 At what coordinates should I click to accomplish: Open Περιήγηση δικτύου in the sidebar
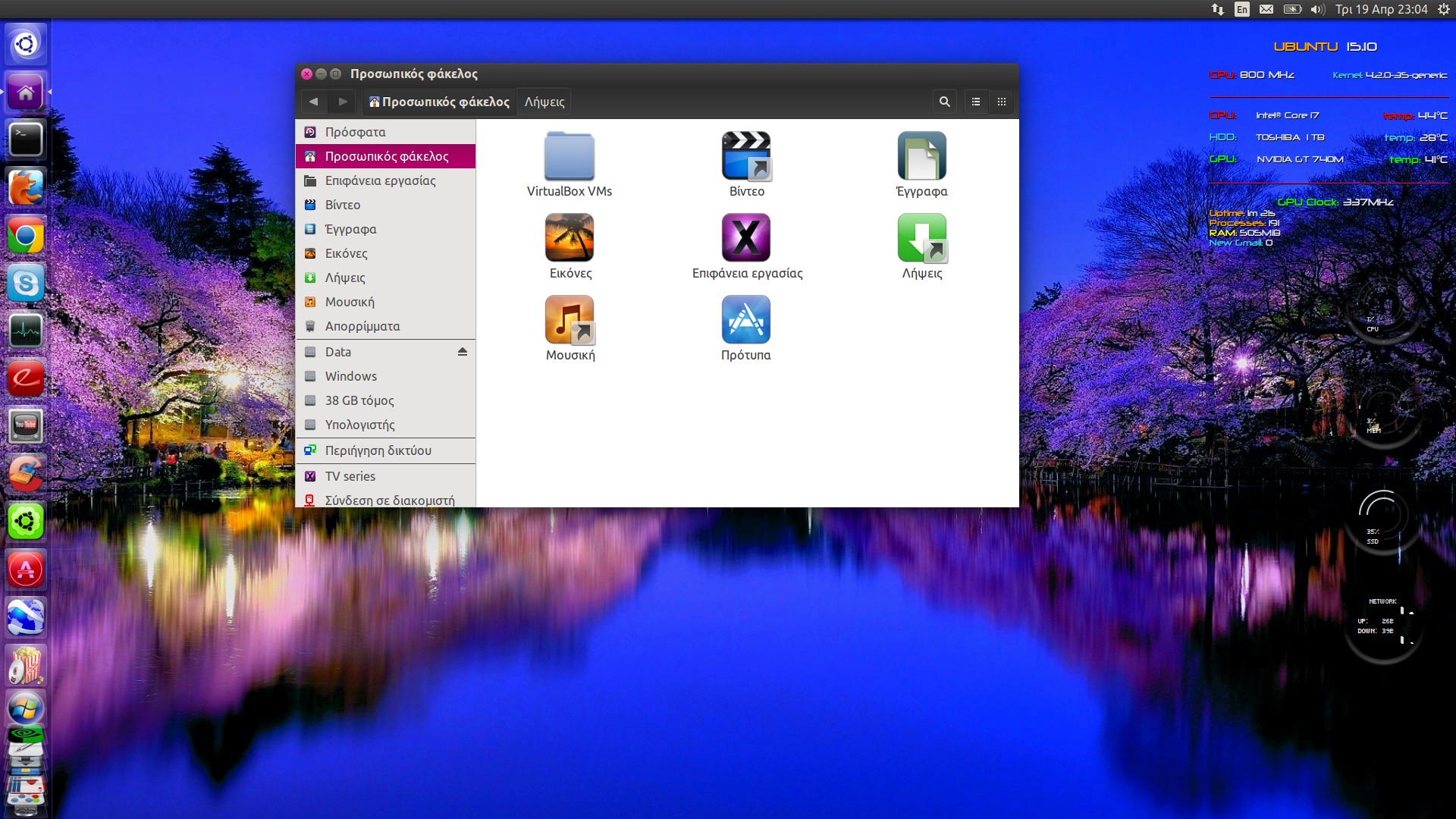click(378, 450)
